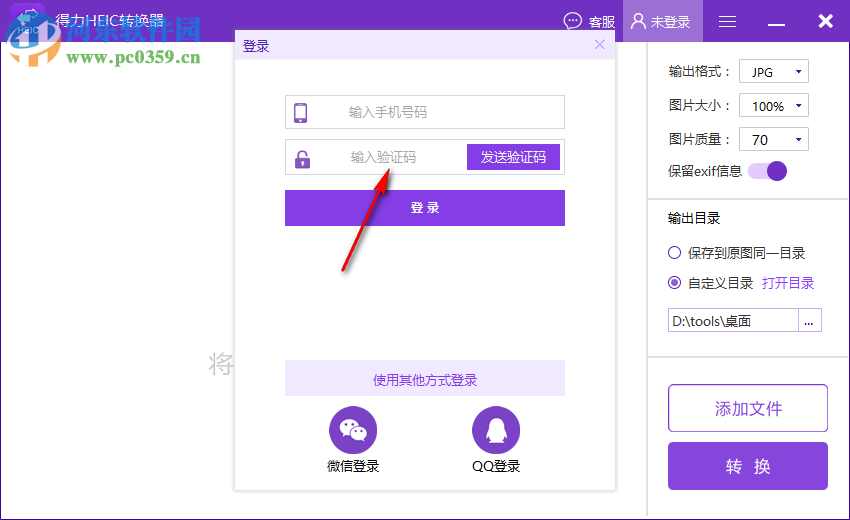This screenshot has height=520, width=850.
Task: Click the 未登录 user account button
Action: click(662, 21)
